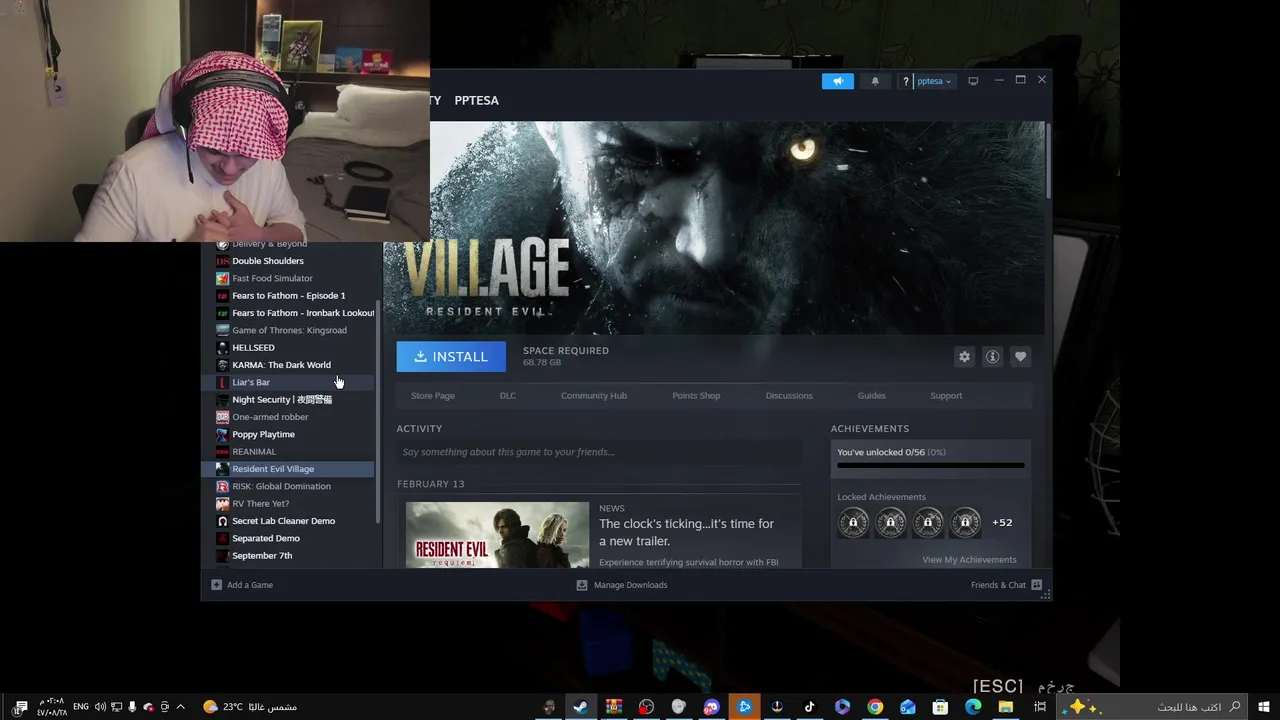Click the blue INSTALL button
The height and width of the screenshot is (720, 1280).
451,357
